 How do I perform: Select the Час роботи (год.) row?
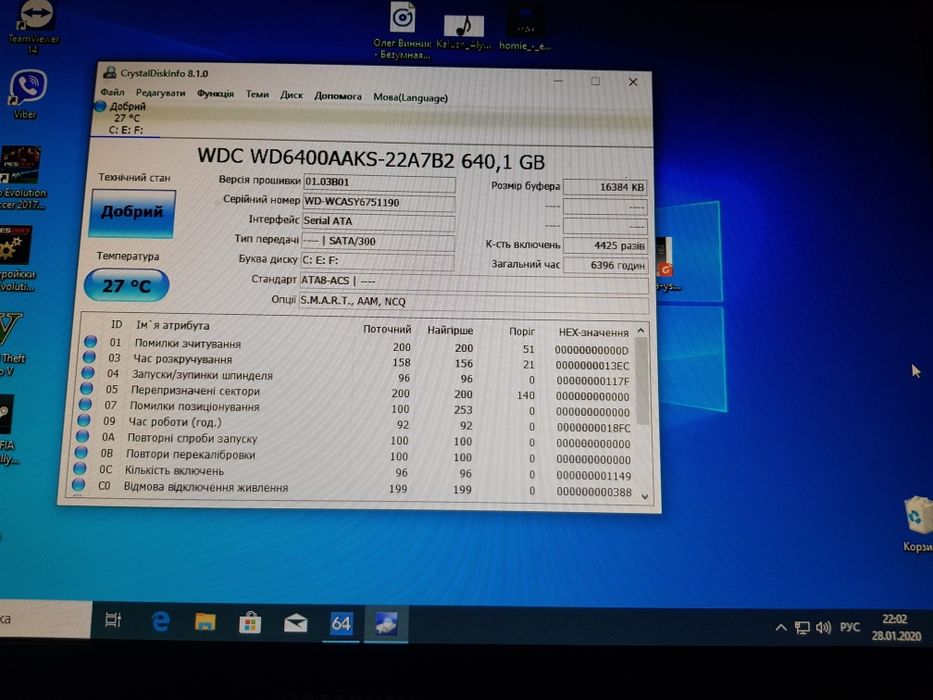point(356,424)
